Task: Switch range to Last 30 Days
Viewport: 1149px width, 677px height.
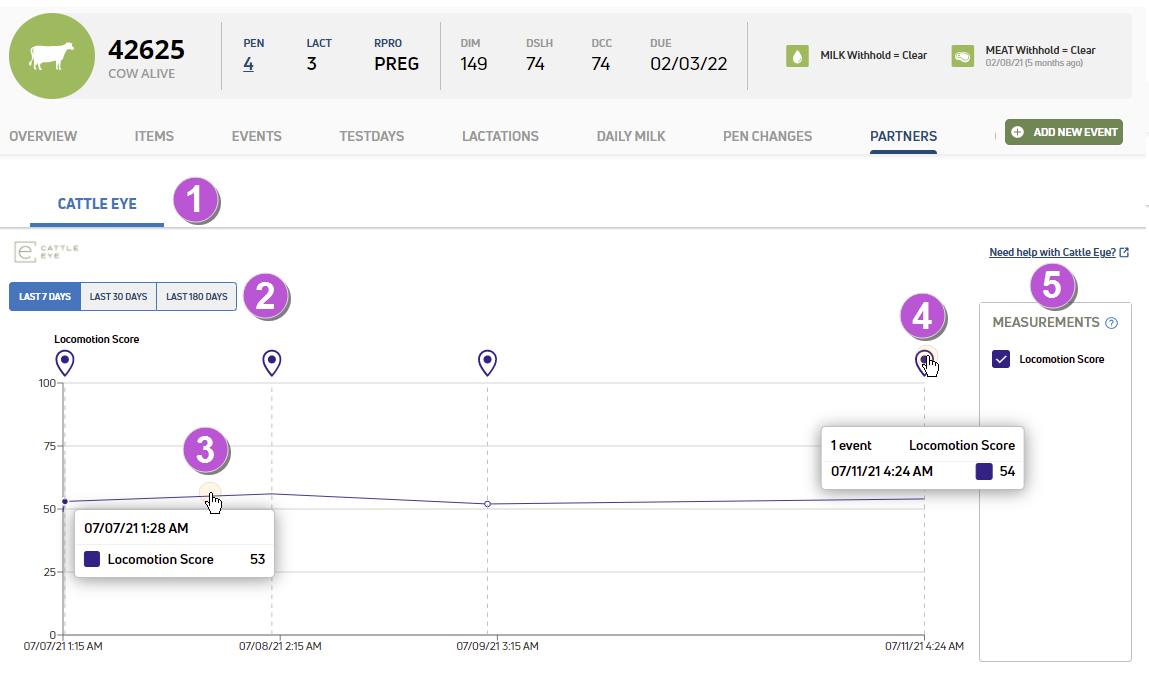Action: (x=119, y=297)
